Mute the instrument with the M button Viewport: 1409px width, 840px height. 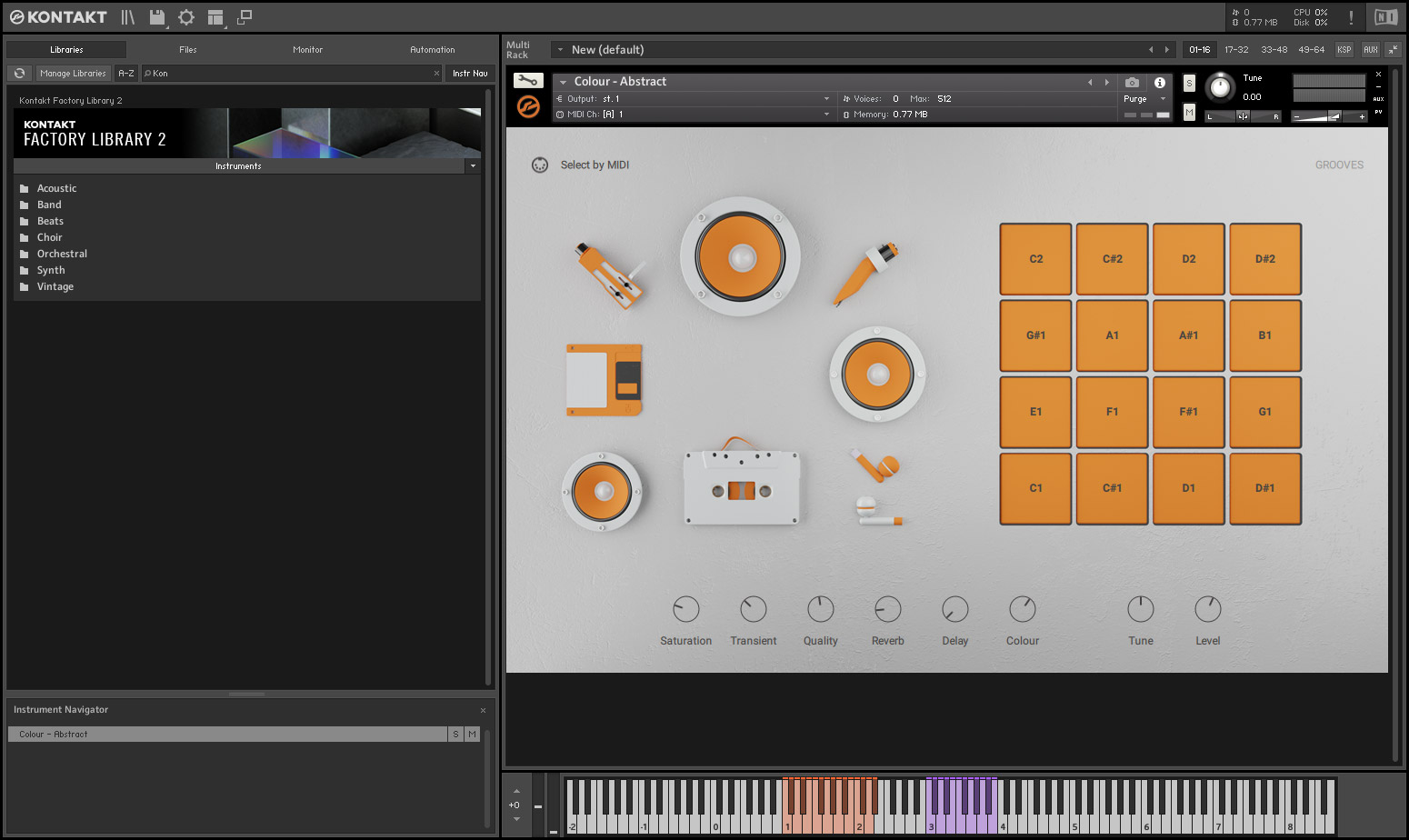click(1189, 112)
